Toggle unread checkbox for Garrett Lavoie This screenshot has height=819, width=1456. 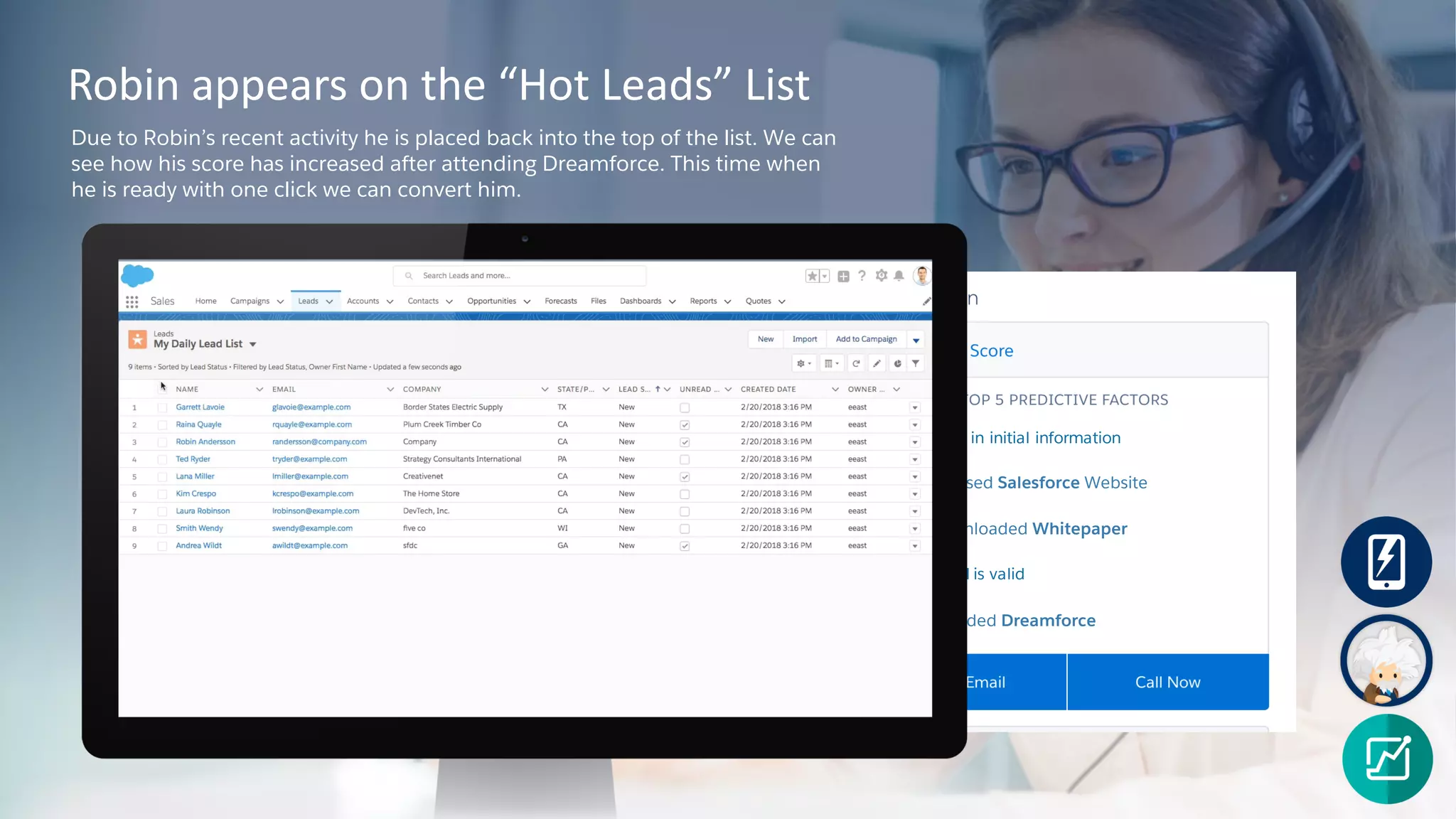point(685,407)
